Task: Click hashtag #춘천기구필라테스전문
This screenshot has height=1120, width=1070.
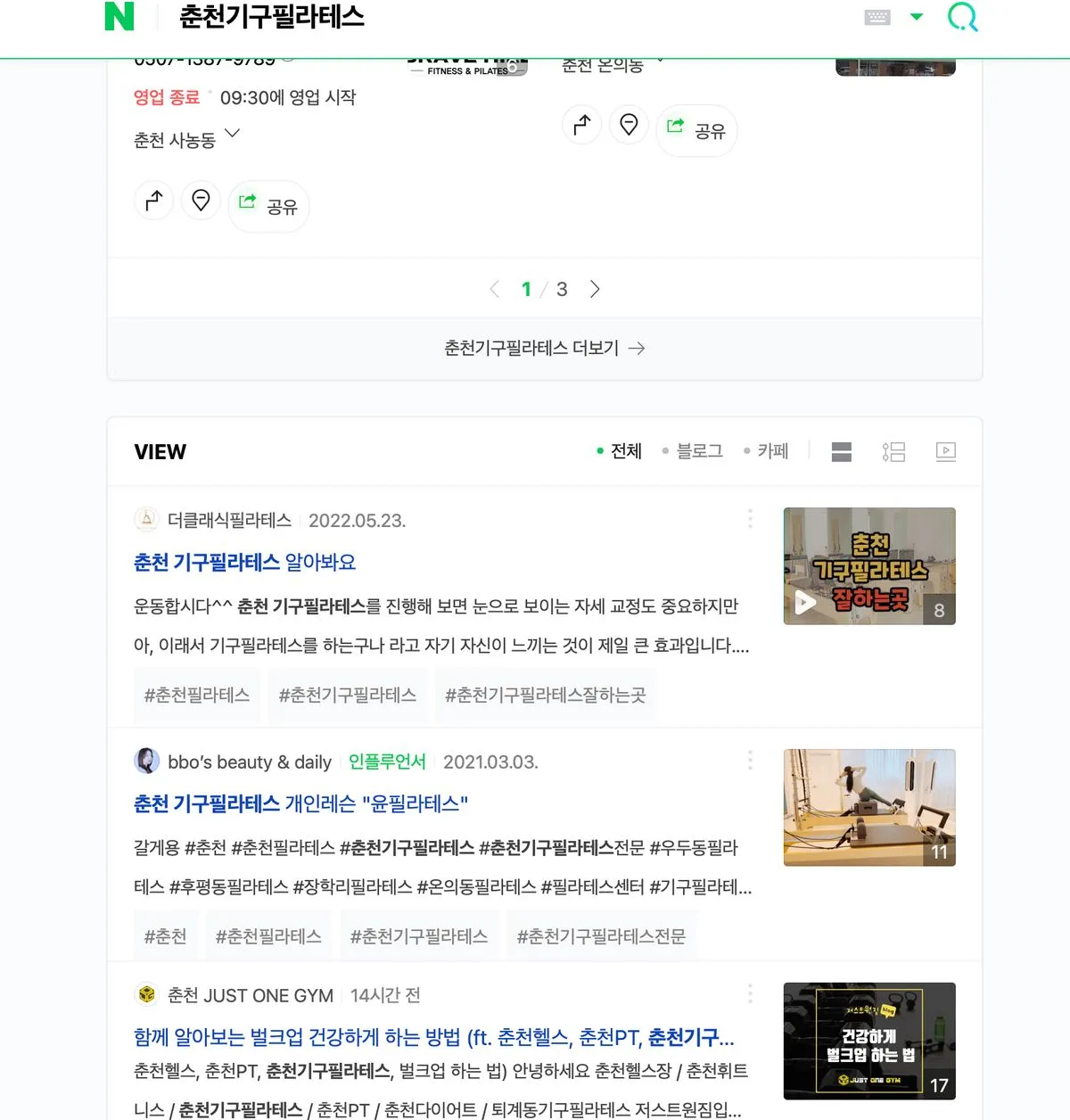Action: pyautogui.click(x=602, y=937)
